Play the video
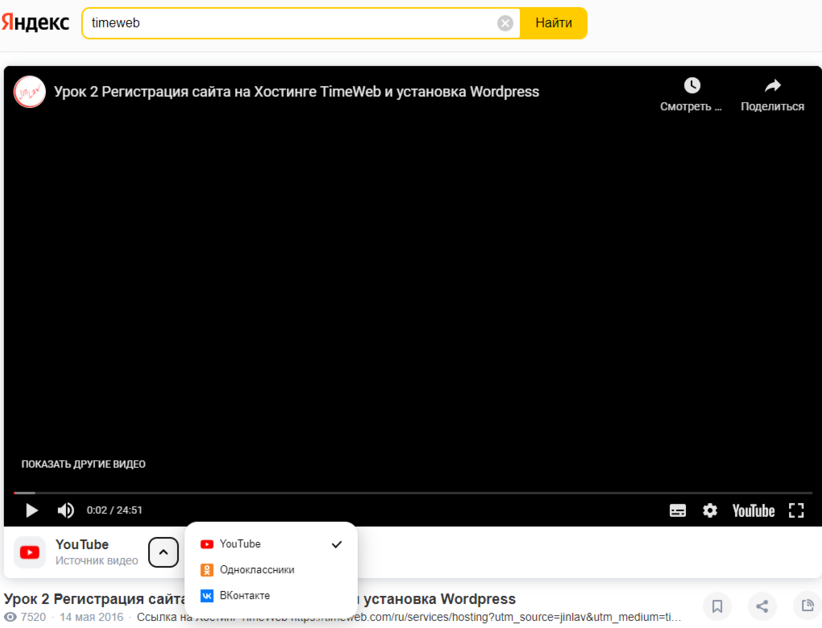Screen dimensions: 822x628 tap(31, 510)
